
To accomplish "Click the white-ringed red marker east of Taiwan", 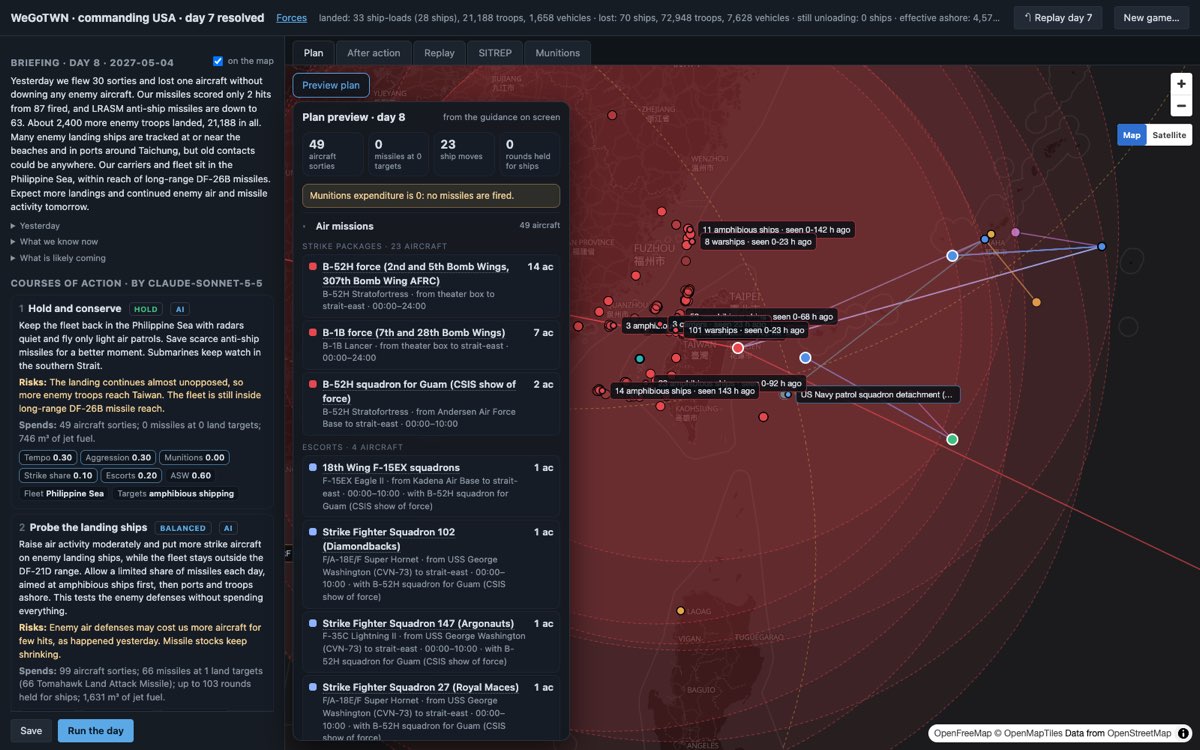I will point(738,348).
